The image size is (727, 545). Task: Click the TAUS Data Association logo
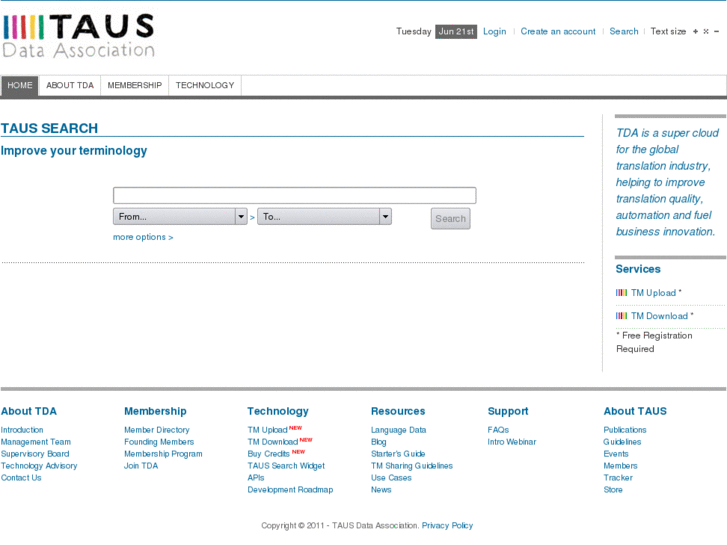click(79, 36)
